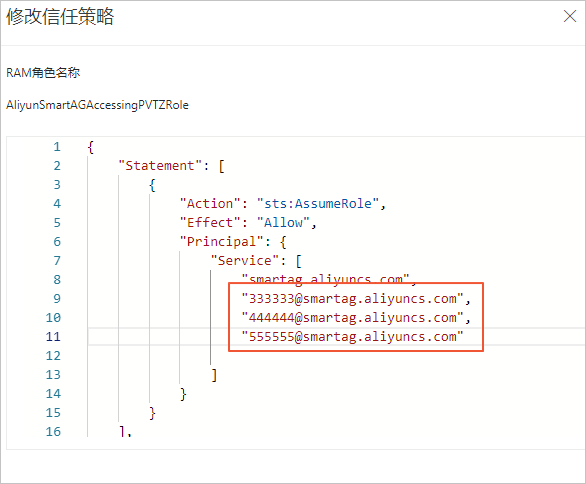
Task: Click the 333333@smartag.aliyuncs.com entry
Action: pos(352,299)
